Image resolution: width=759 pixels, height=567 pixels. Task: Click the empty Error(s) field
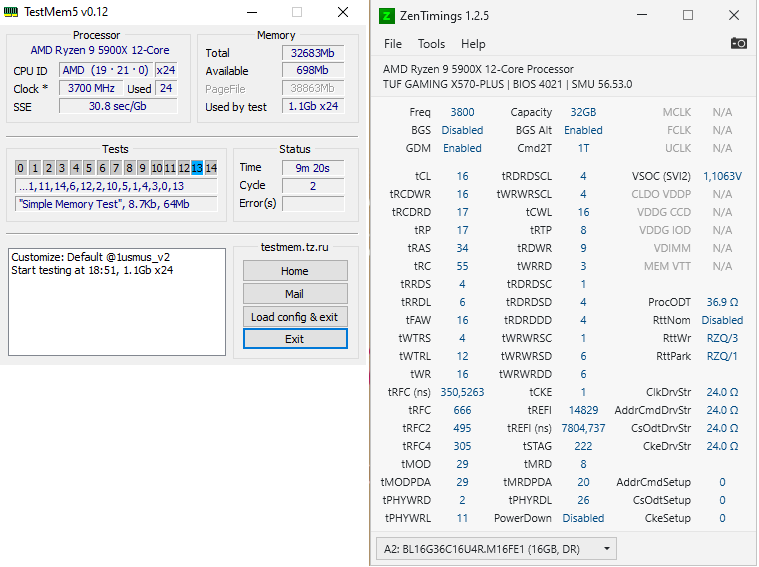tap(313, 203)
